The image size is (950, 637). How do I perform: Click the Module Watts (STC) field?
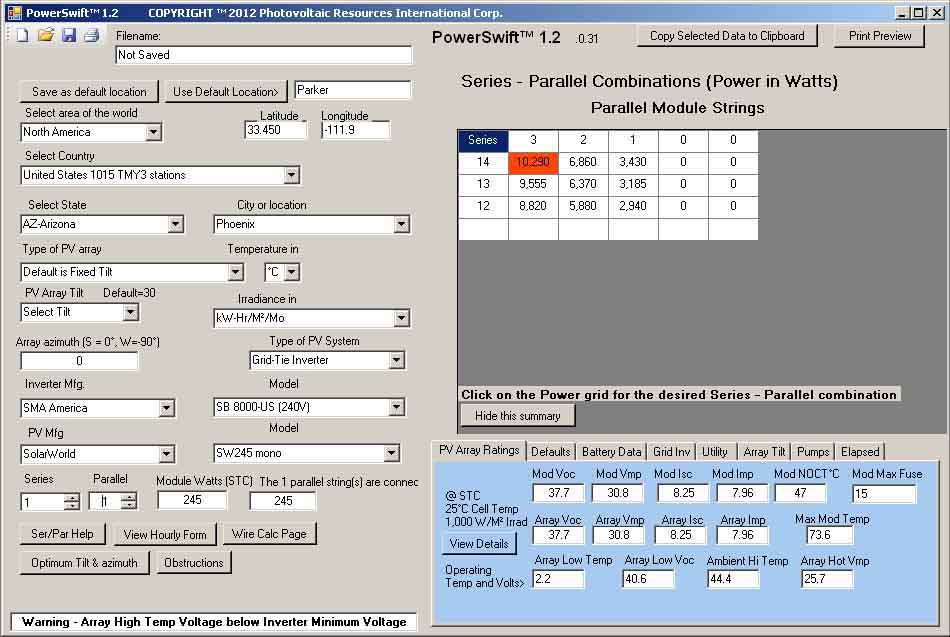tap(192, 500)
